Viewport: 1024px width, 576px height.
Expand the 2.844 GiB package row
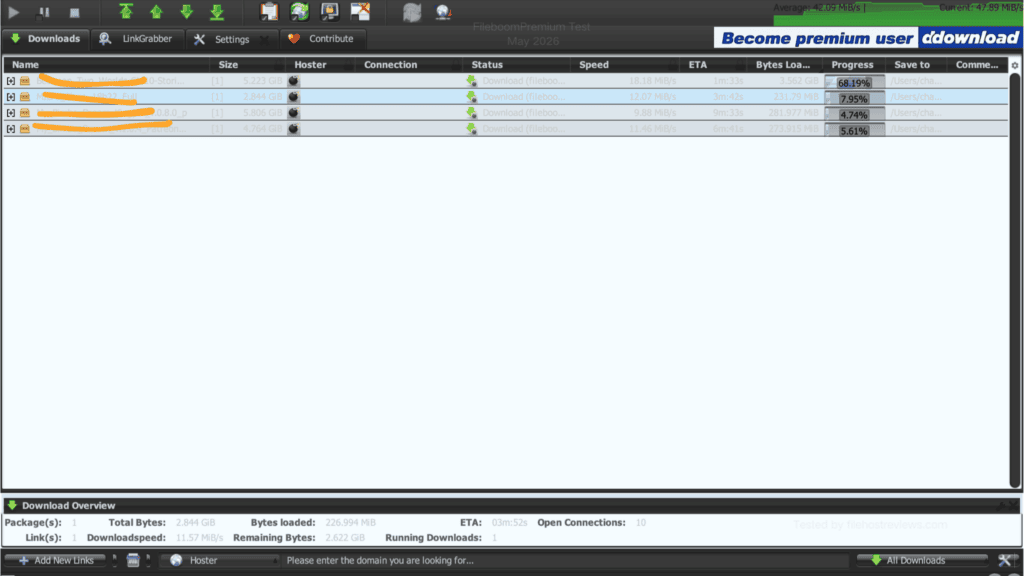click(10, 97)
